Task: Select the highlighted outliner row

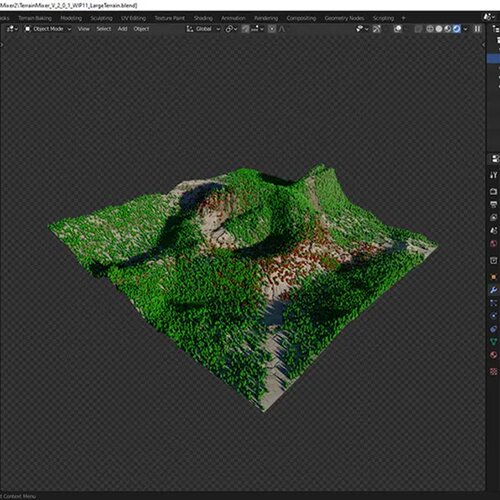Action: click(494, 58)
